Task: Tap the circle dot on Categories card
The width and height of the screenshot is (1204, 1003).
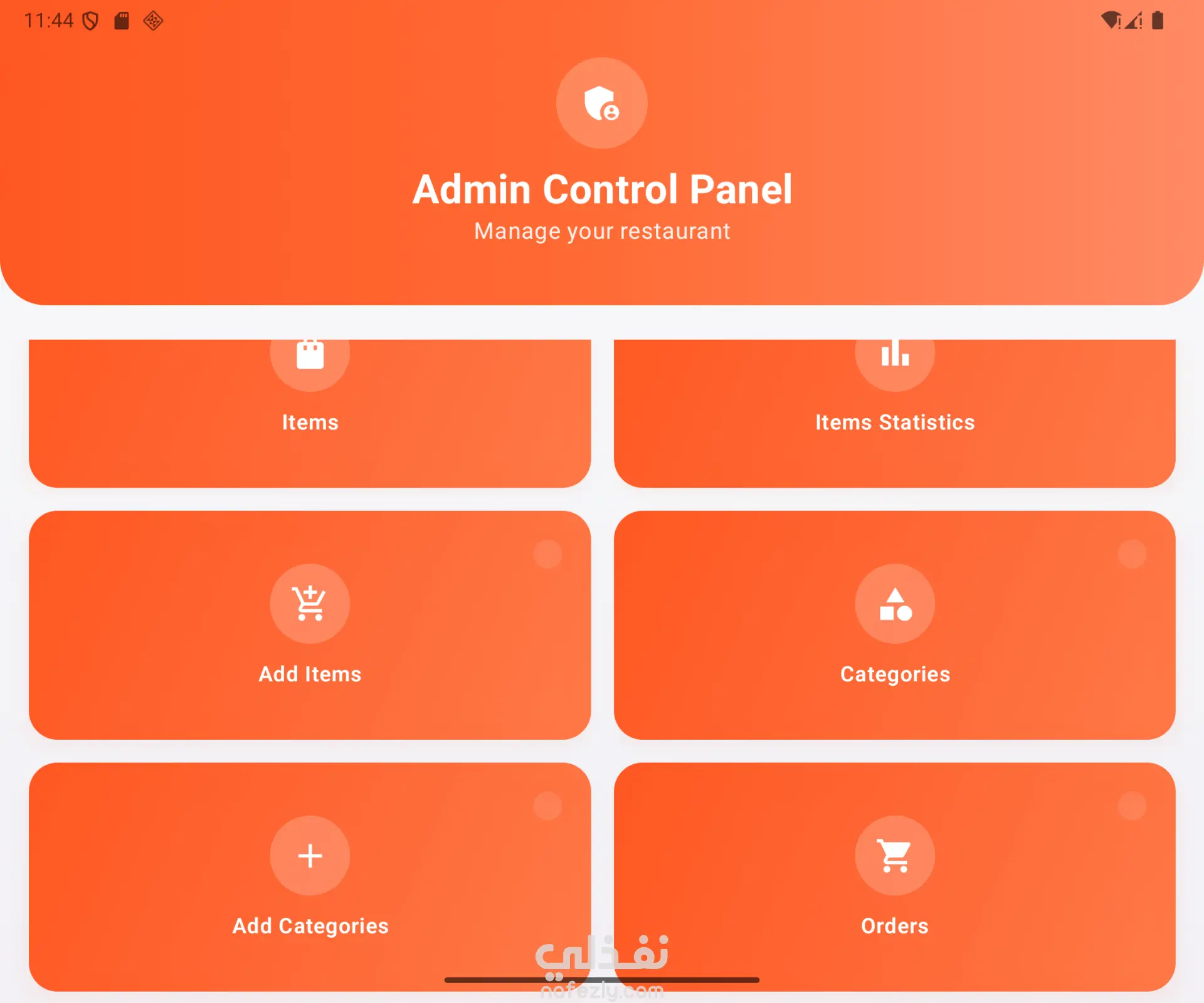Action: (x=1132, y=554)
